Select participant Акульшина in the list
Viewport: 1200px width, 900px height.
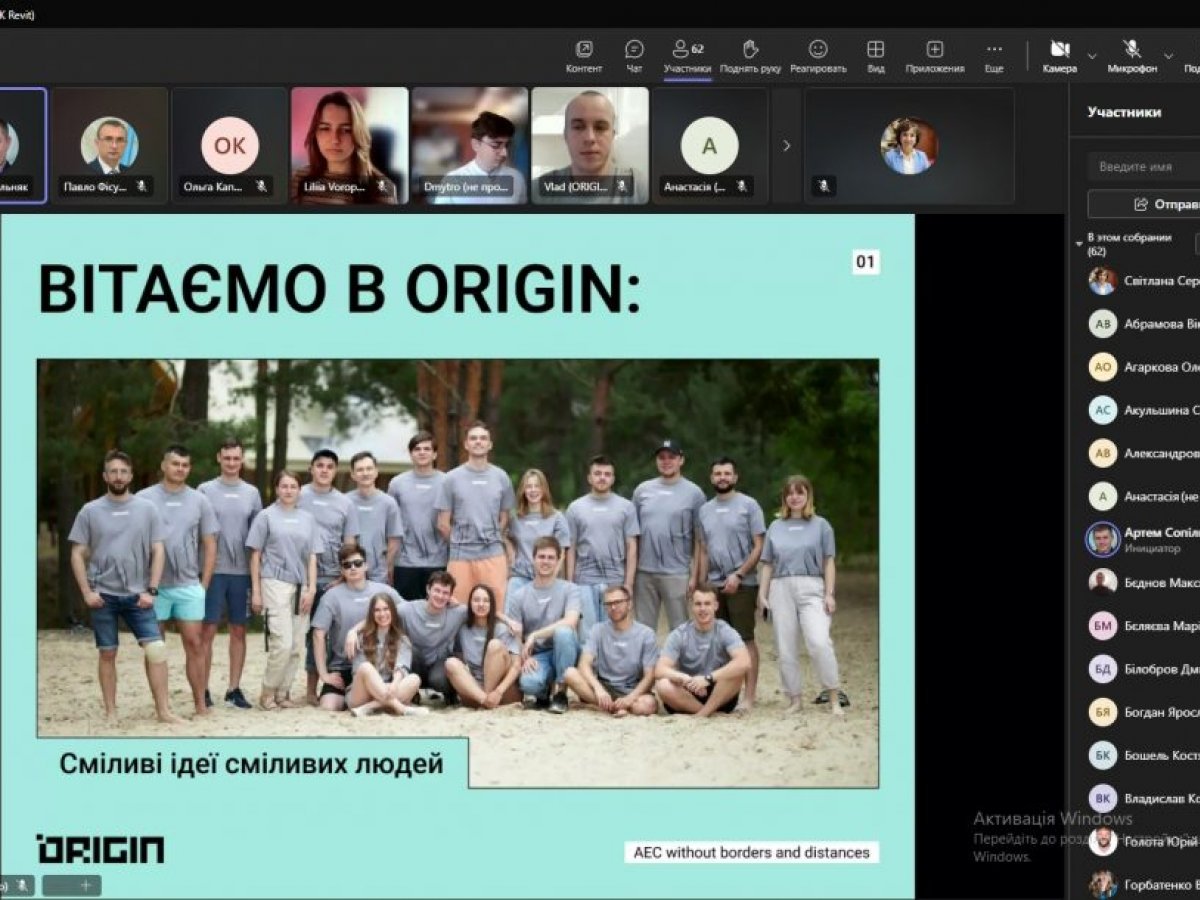coord(1143,410)
